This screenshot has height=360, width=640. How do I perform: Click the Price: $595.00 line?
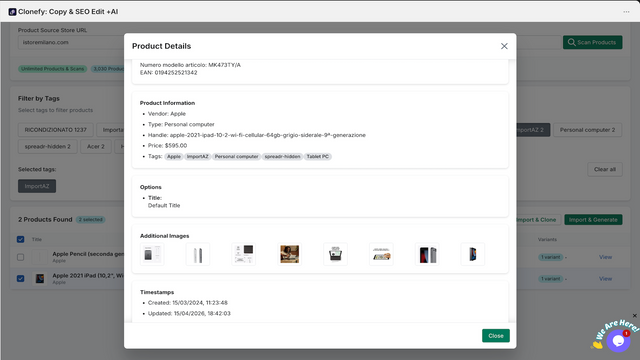click(x=167, y=146)
